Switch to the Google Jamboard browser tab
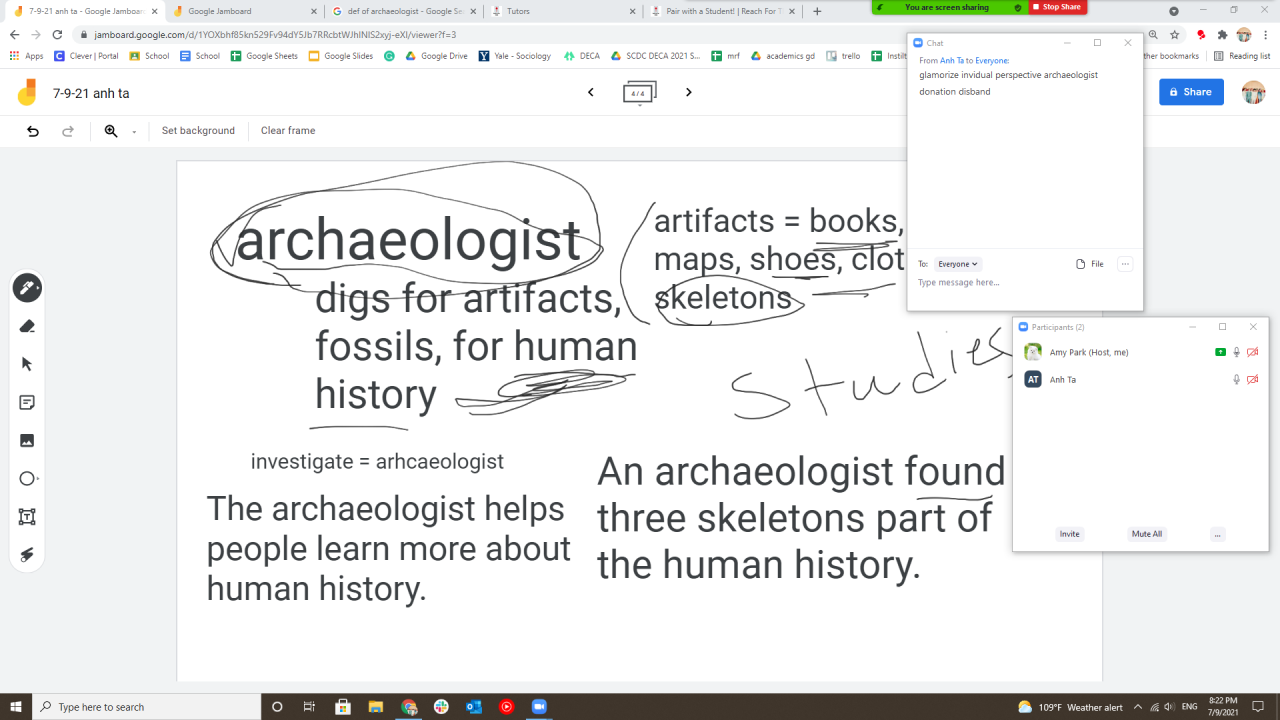Screen dimensions: 1280x720 pos(243,11)
